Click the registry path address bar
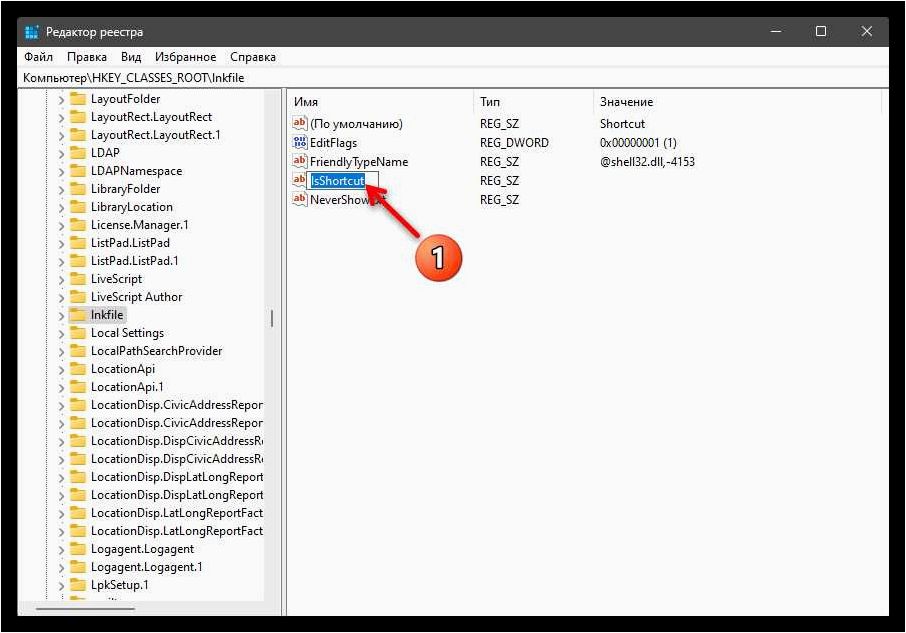Screen dimensions: 906x633 click(x=453, y=77)
